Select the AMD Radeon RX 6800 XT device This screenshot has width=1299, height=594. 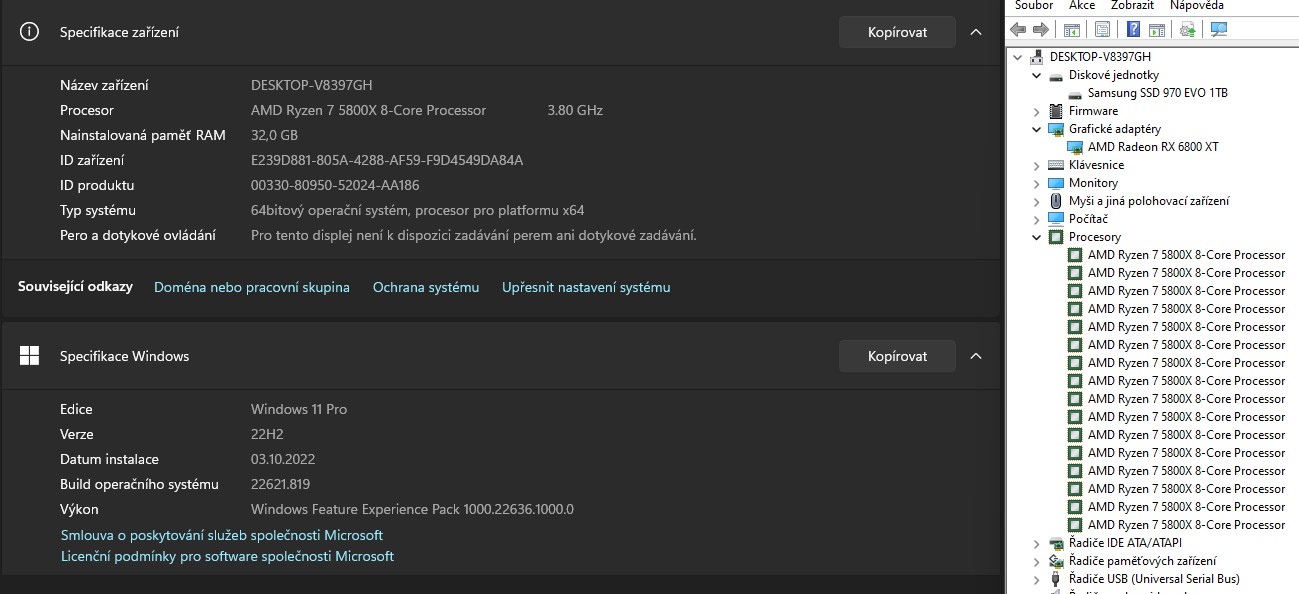coord(1152,147)
